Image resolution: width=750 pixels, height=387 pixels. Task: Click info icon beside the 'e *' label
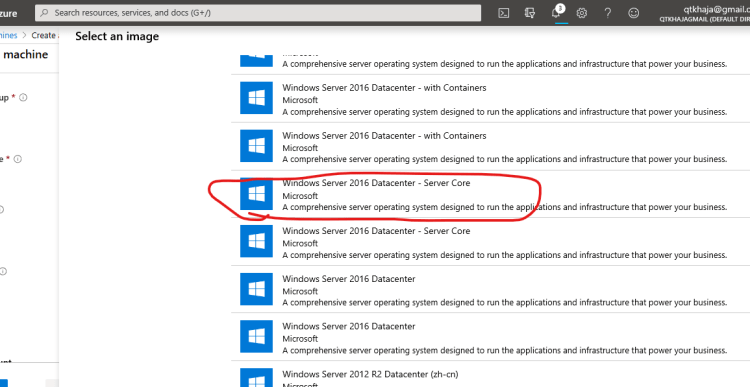pos(18,159)
